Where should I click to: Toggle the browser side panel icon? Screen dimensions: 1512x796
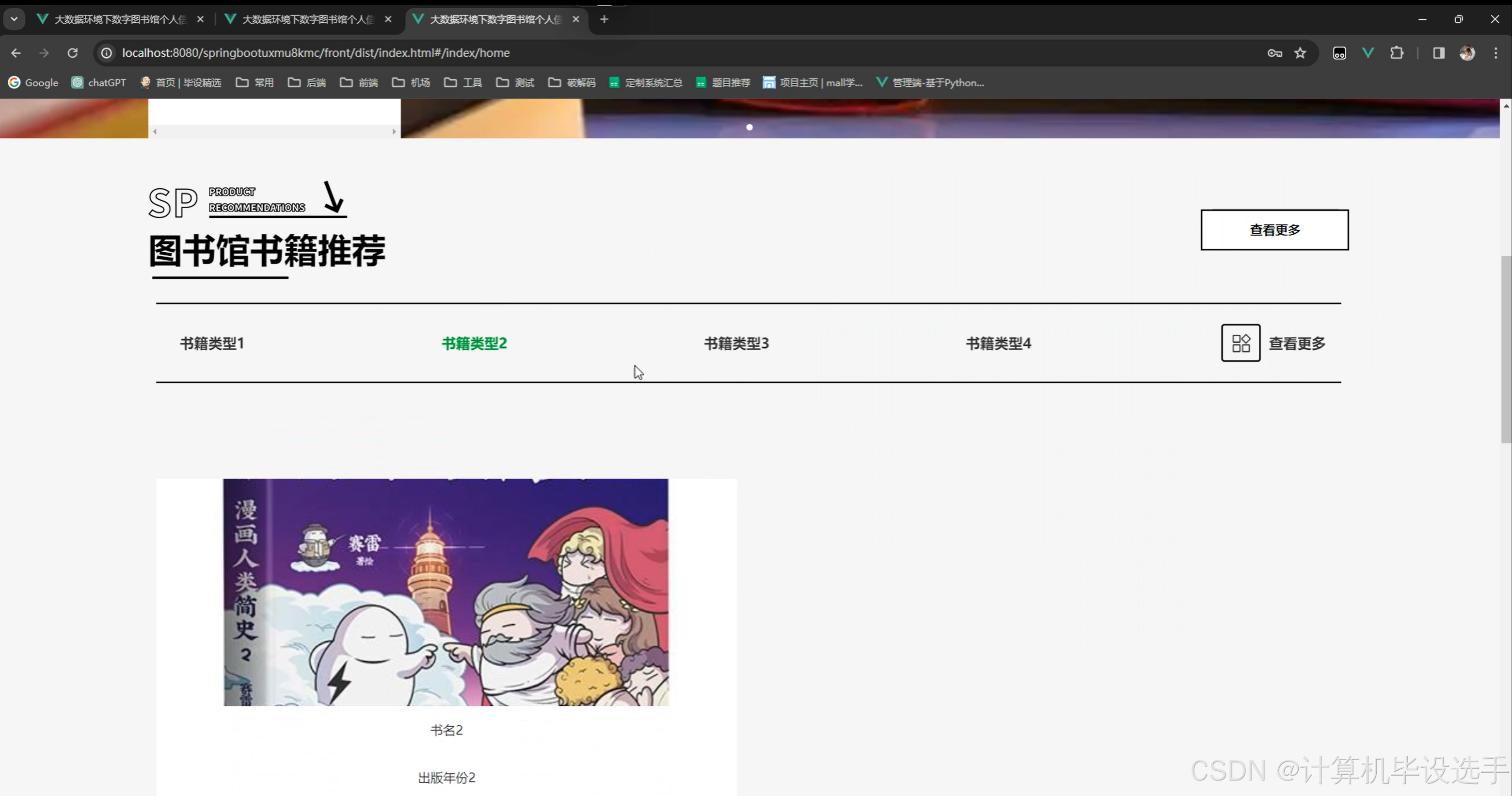(1439, 53)
